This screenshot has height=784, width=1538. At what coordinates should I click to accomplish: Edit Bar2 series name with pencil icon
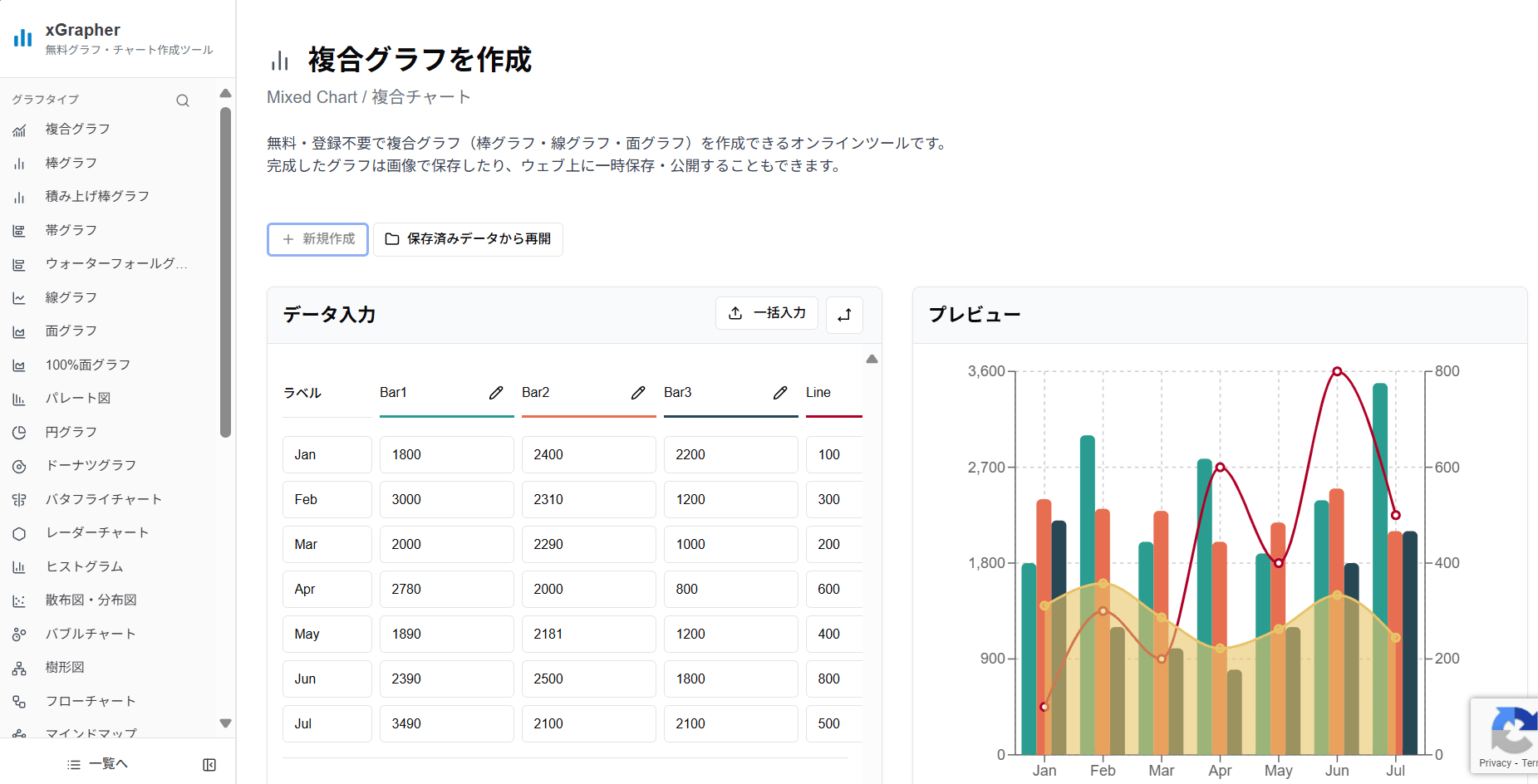[638, 392]
